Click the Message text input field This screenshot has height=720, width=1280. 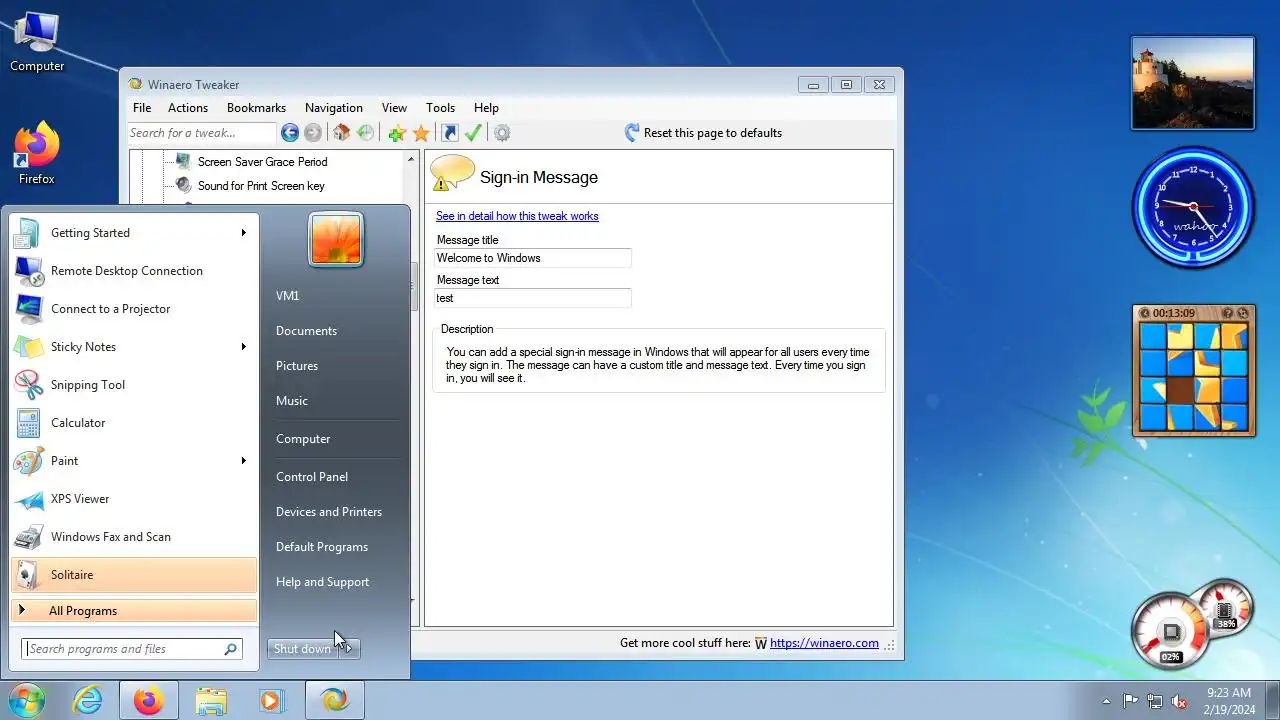click(x=533, y=298)
